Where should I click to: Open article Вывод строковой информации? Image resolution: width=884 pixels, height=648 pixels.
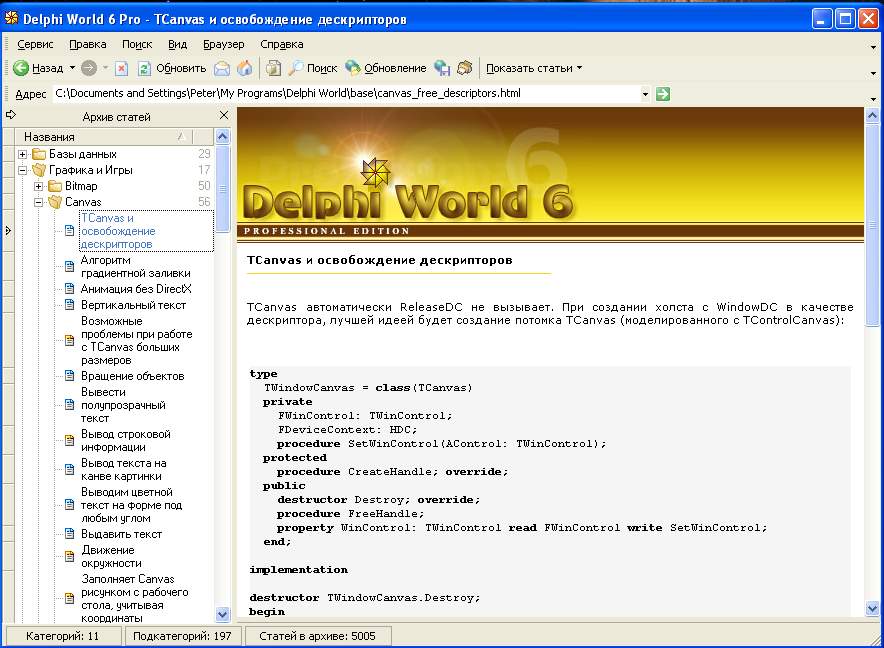125,440
